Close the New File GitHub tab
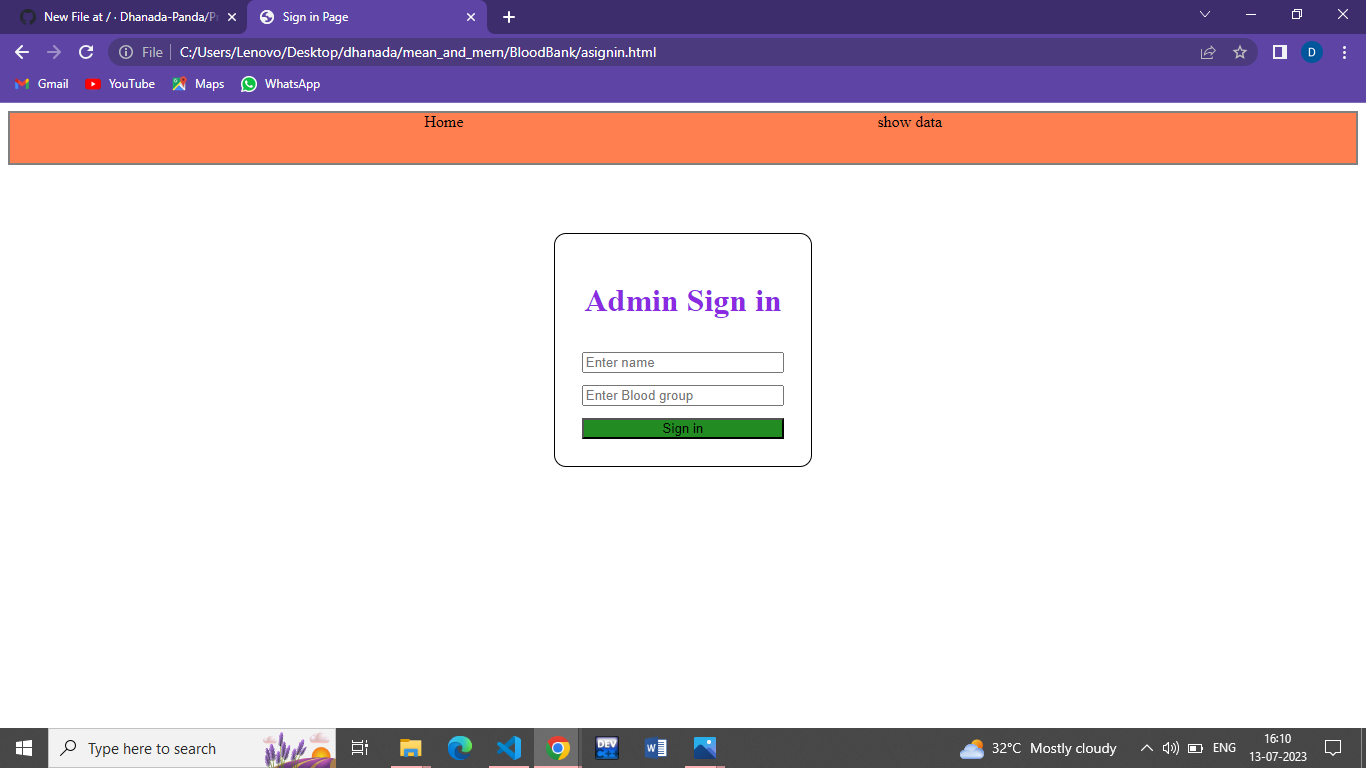Screen dimensions: 1366x768 [232, 17]
